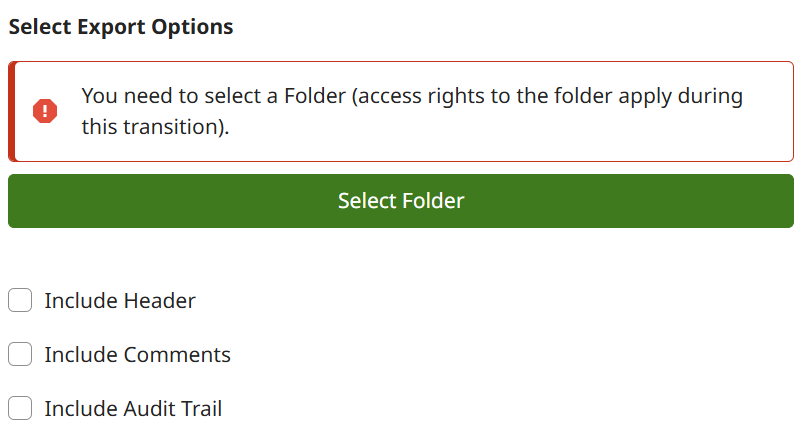Screen dimensions: 802x440
Task: Tick the Include Header checkbox
Action: pos(20,300)
